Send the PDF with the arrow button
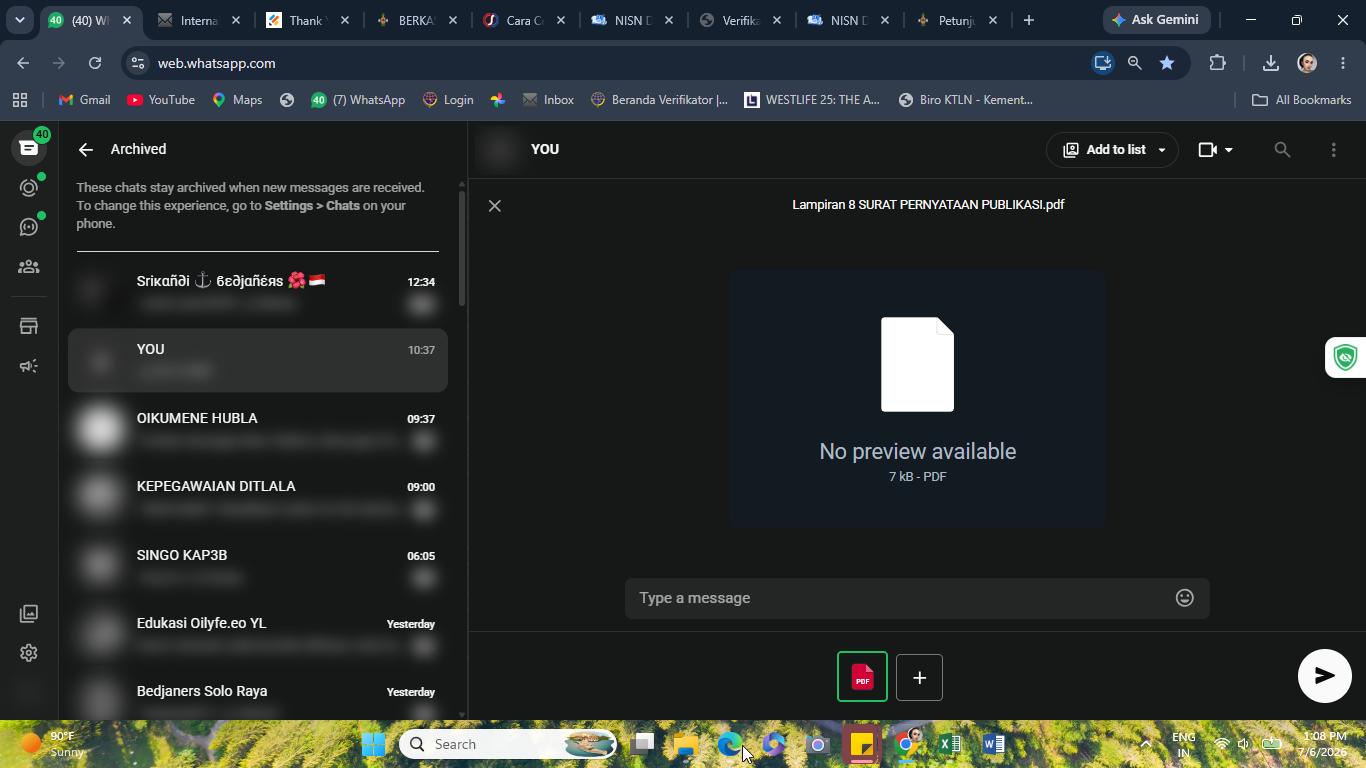The width and height of the screenshot is (1366, 768). point(1324,675)
